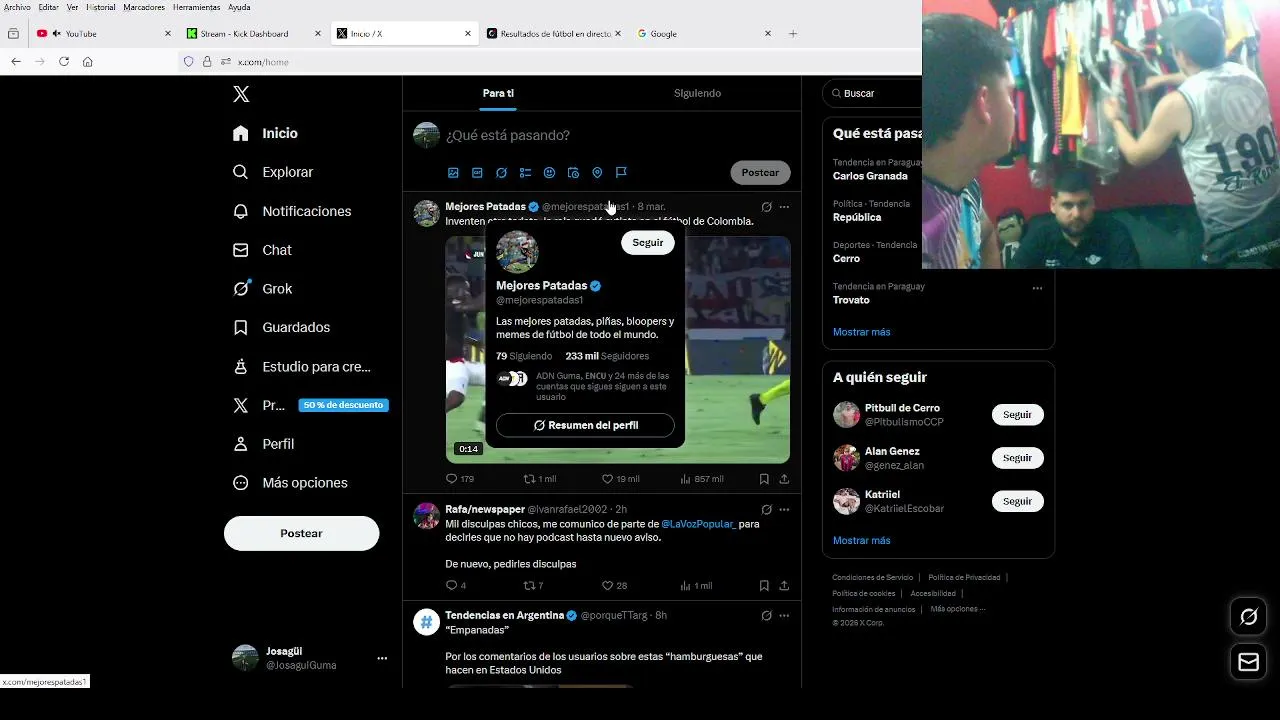Repost Rafa/newspaper post (7)
The width and height of the screenshot is (1280, 720).
[x=534, y=586]
